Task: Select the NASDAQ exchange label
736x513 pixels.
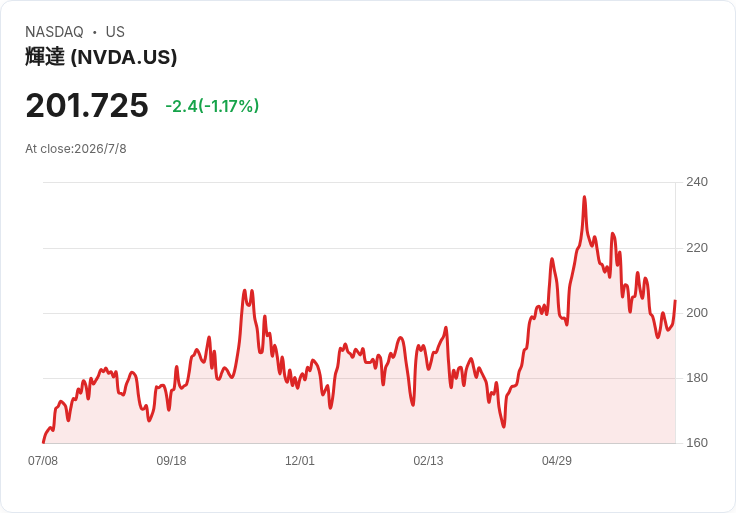Action: click(x=54, y=32)
